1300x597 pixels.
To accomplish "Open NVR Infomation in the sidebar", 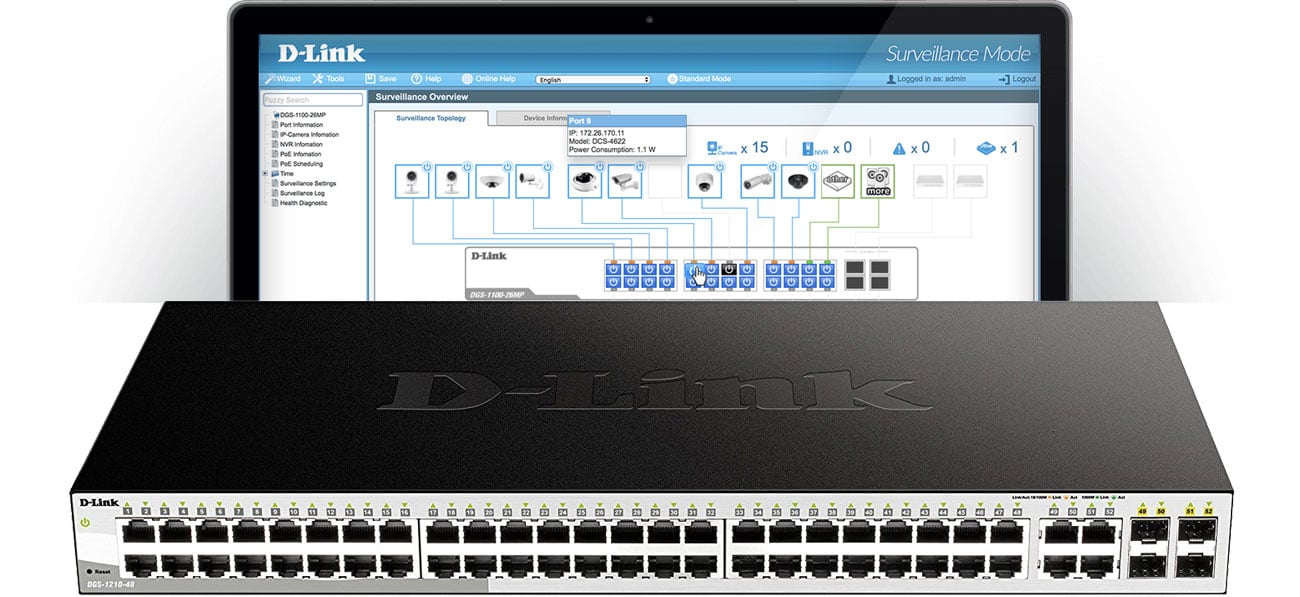I will pos(297,144).
